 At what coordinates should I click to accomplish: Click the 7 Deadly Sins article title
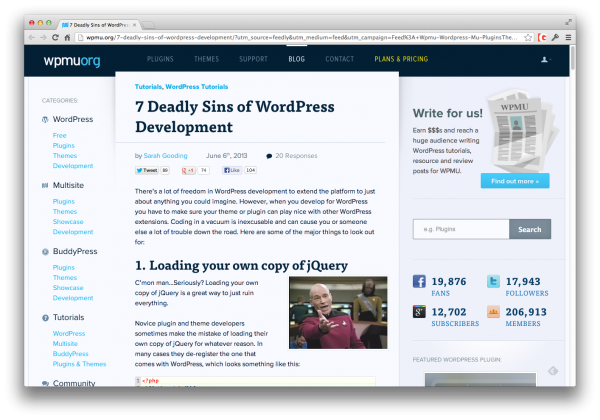[235, 117]
